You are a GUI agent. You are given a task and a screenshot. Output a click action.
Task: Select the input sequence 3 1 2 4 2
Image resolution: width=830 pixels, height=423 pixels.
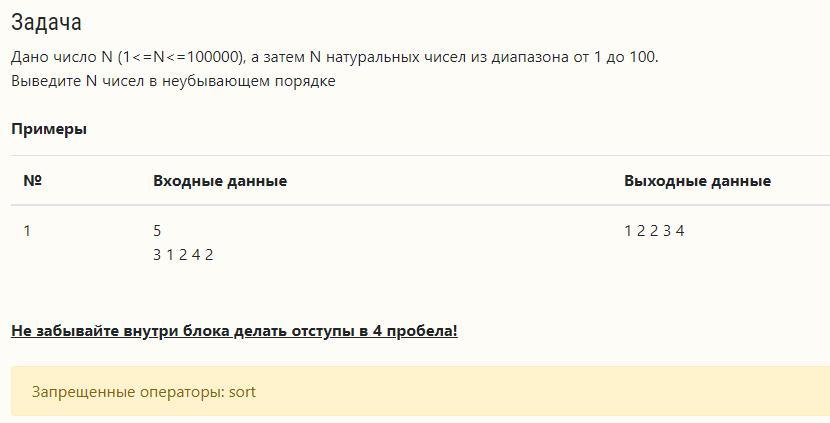point(183,255)
